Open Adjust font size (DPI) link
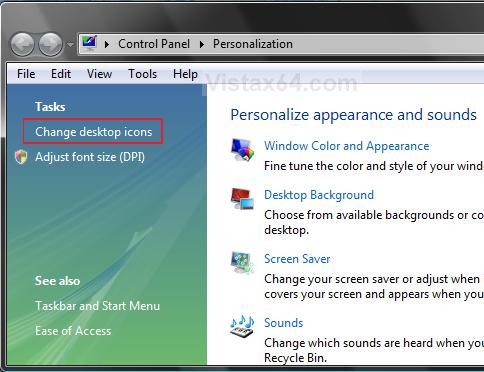This screenshot has width=484, height=372. [x=90, y=157]
